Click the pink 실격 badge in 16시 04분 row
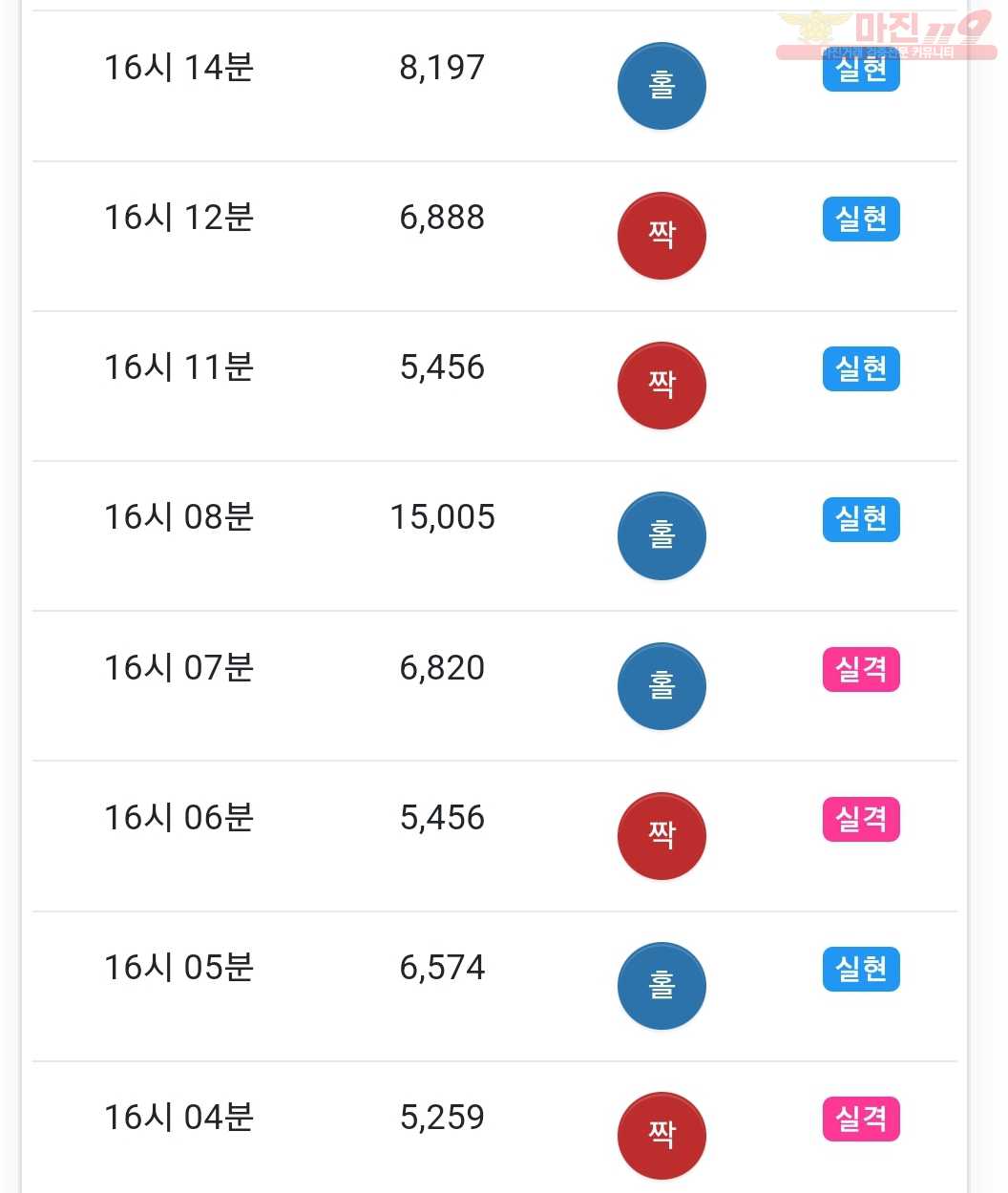 point(861,1120)
